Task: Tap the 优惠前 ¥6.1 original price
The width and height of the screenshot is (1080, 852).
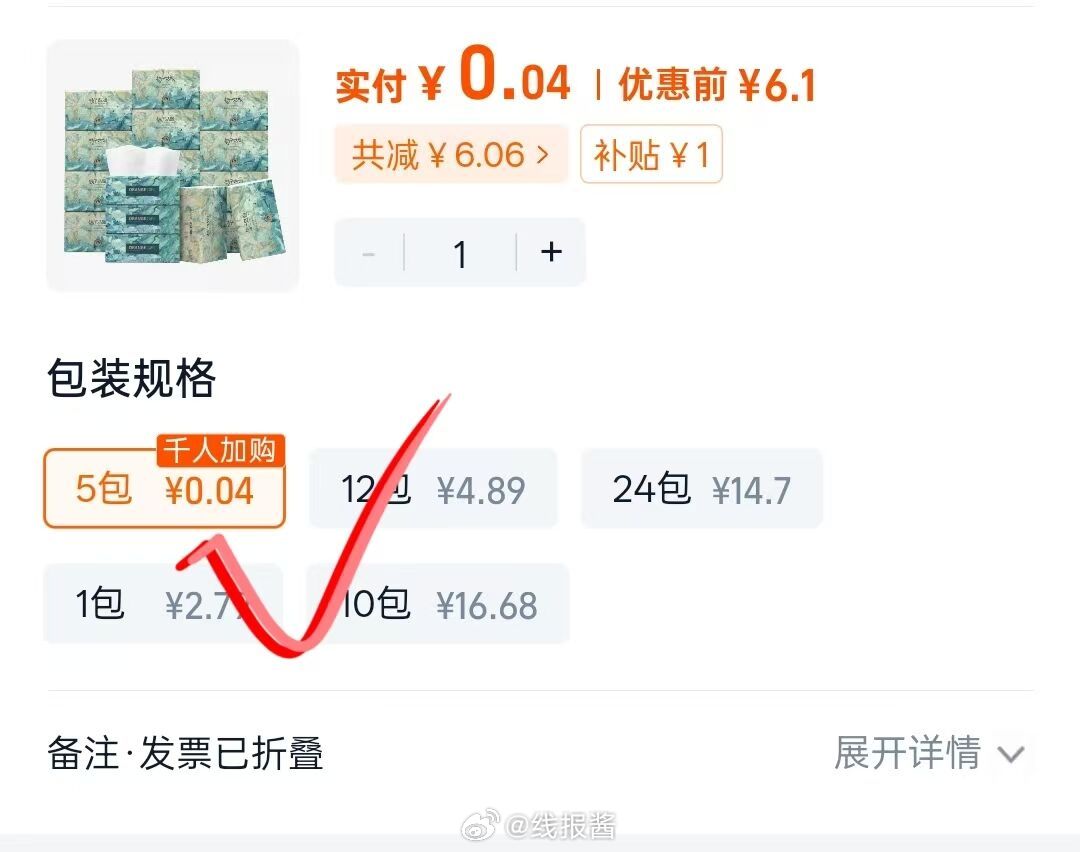Action: (x=717, y=84)
